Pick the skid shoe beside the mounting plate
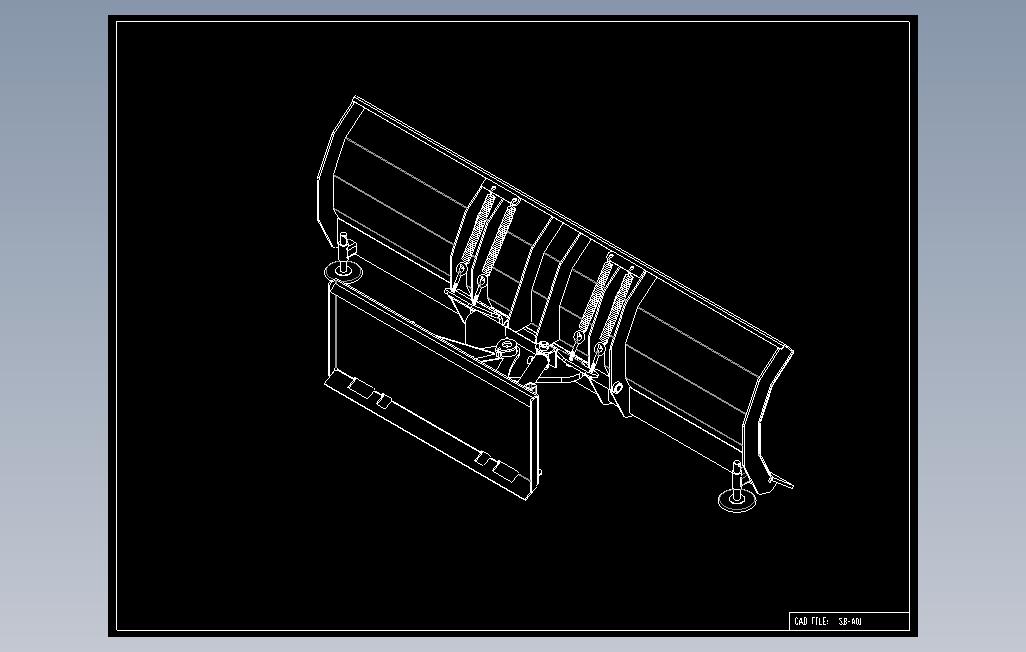 [x=344, y=258]
